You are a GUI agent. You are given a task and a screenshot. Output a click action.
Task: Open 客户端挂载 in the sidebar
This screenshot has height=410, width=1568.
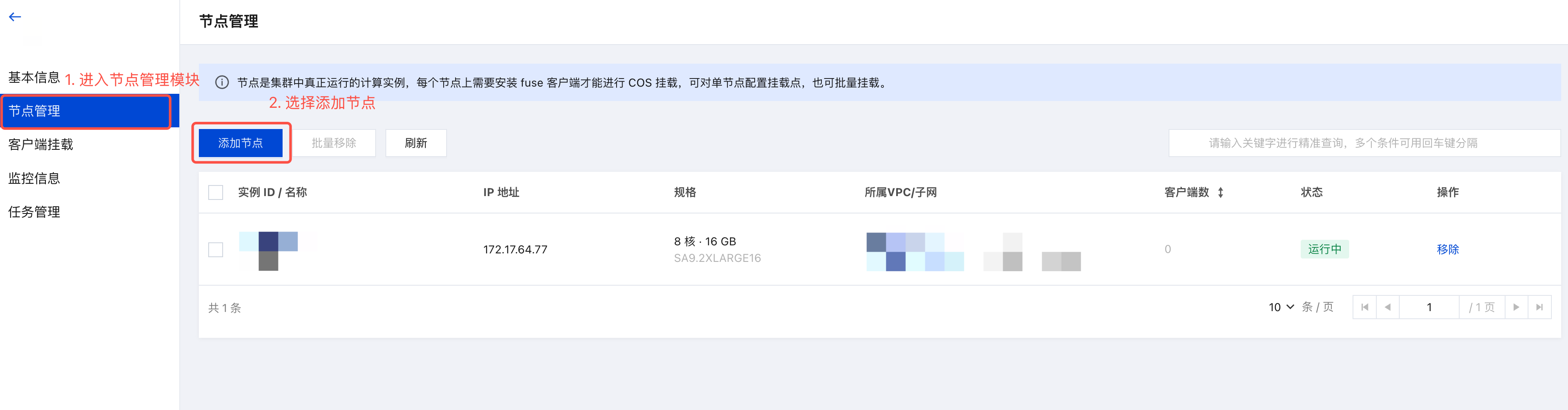pos(41,145)
